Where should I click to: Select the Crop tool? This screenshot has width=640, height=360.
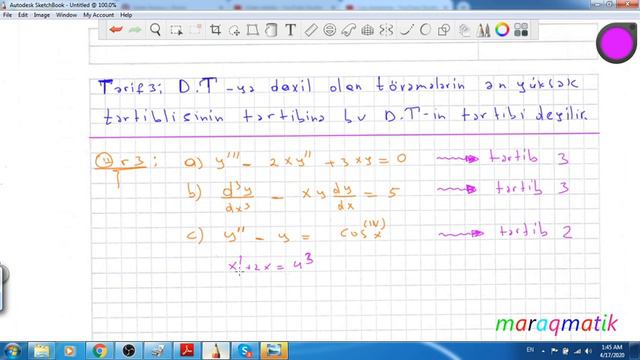pyautogui.click(x=215, y=30)
